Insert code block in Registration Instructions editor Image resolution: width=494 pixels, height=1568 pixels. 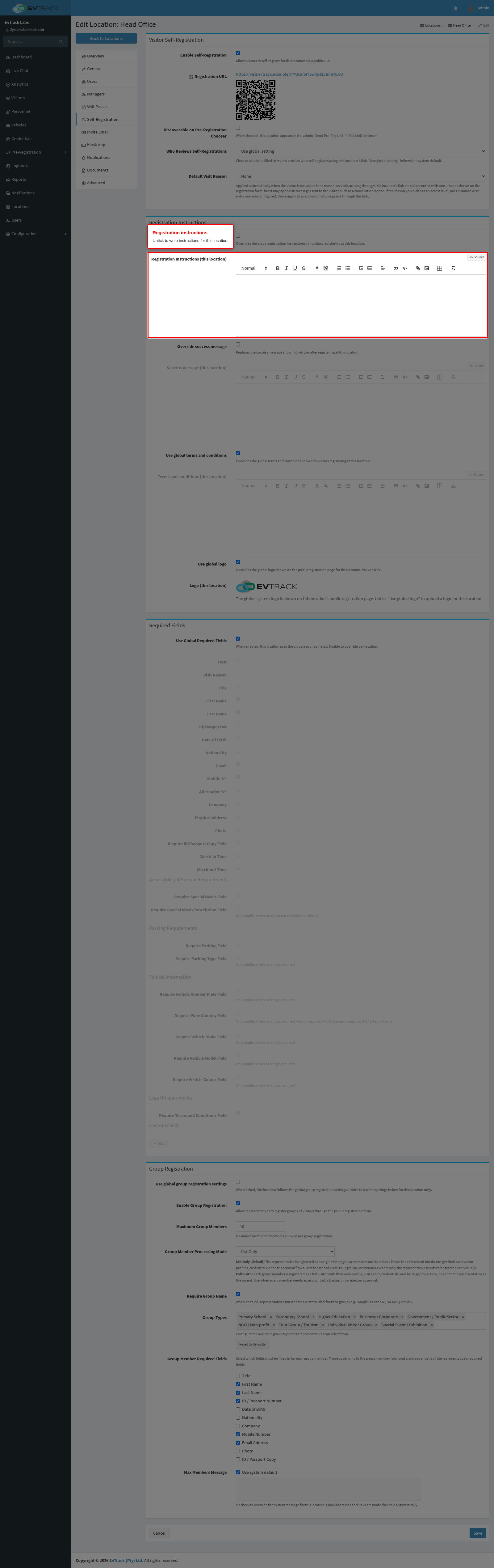(404, 269)
